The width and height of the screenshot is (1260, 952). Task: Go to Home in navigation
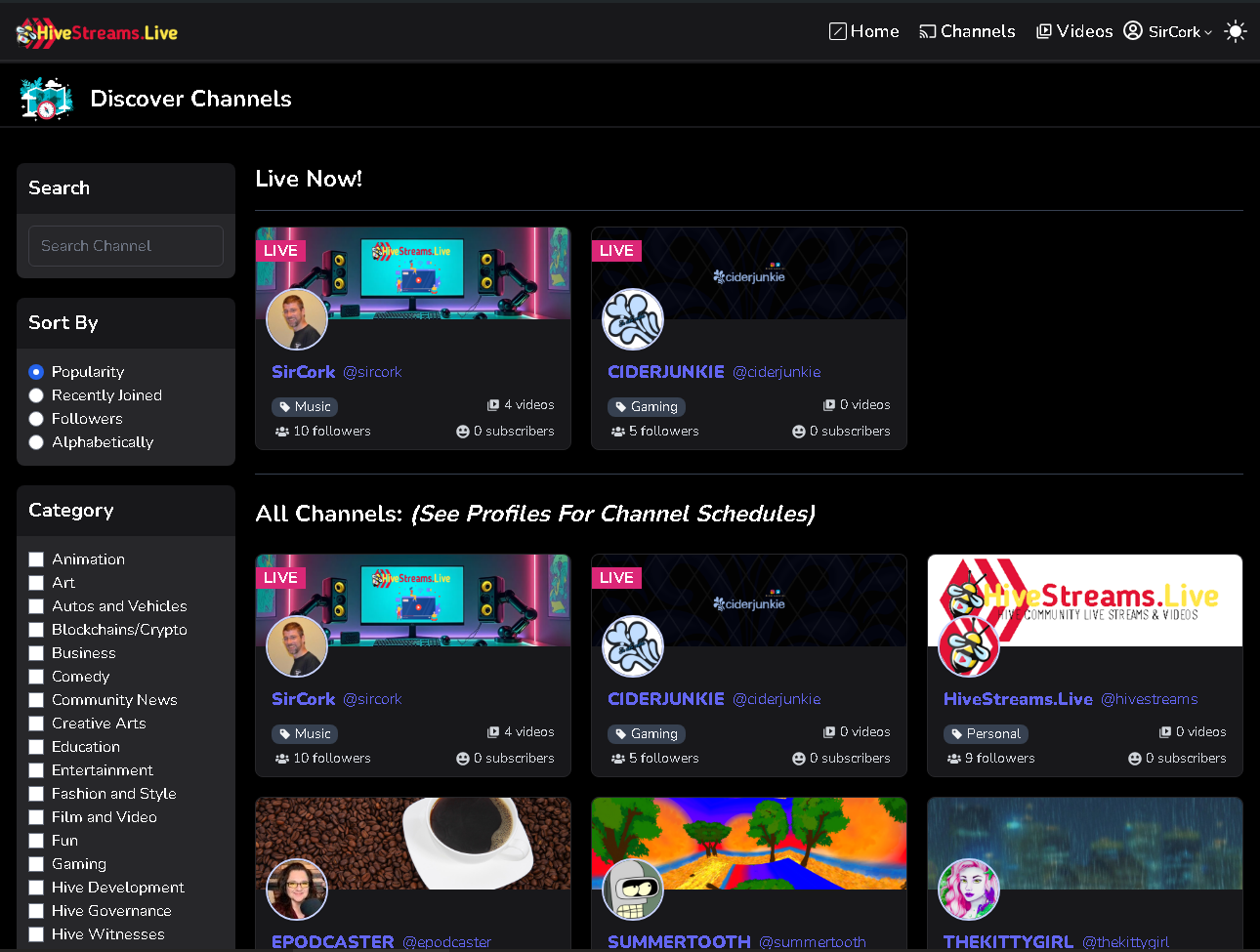pyautogui.click(x=864, y=31)
